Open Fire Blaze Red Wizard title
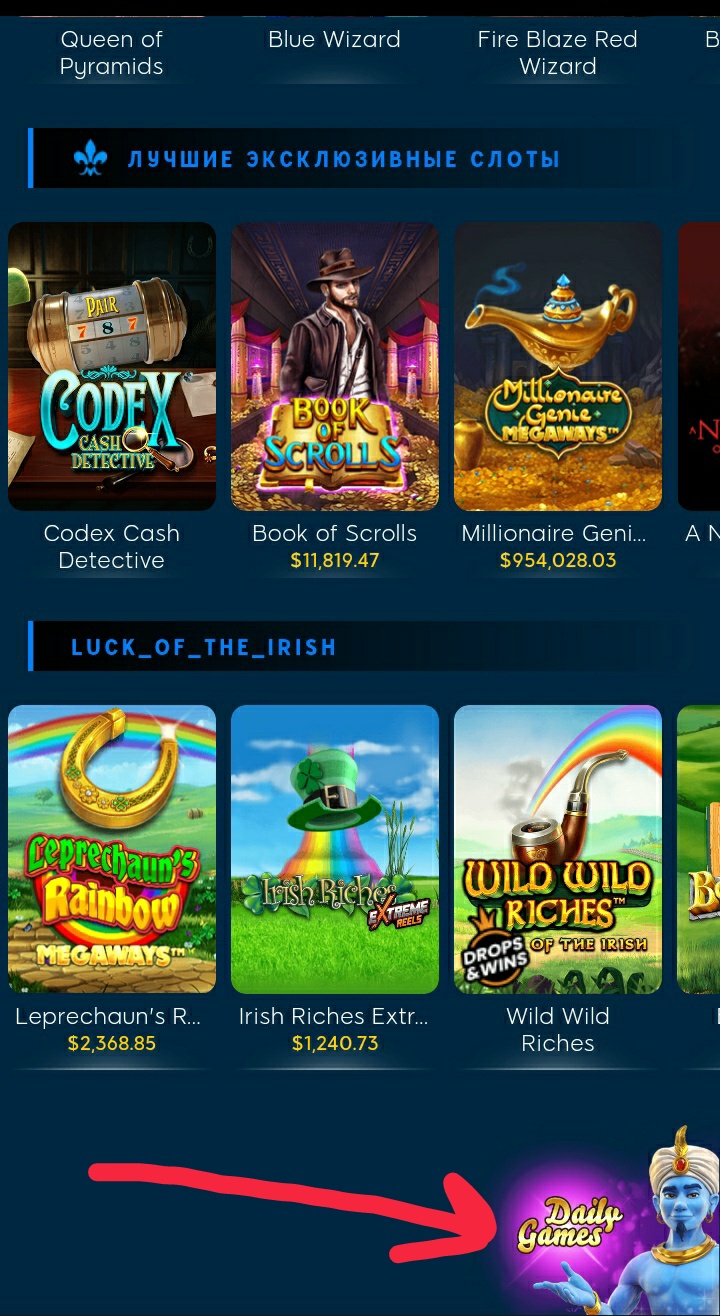This screenshot has width=720, height=1316. [x=558, y=53]
